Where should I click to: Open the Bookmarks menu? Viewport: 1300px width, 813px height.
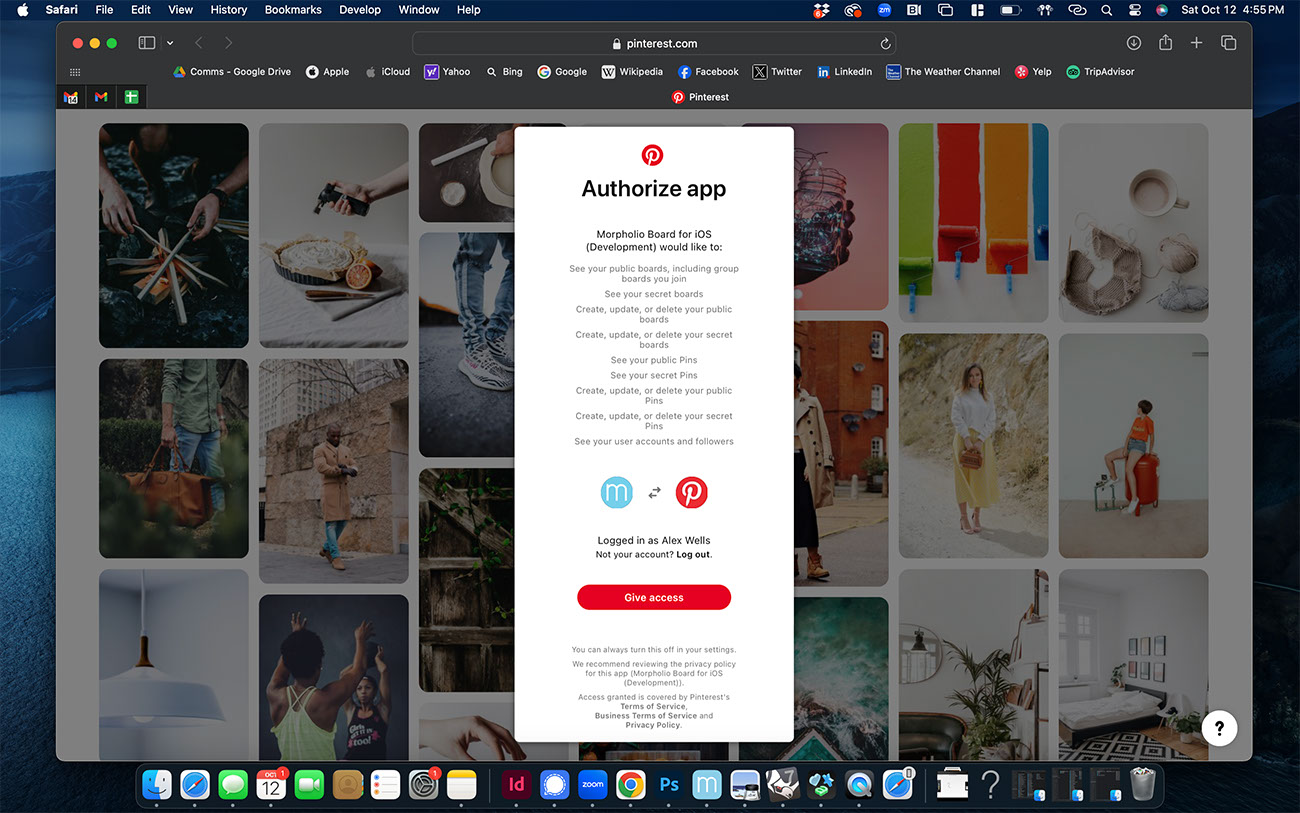pos(293,10)
